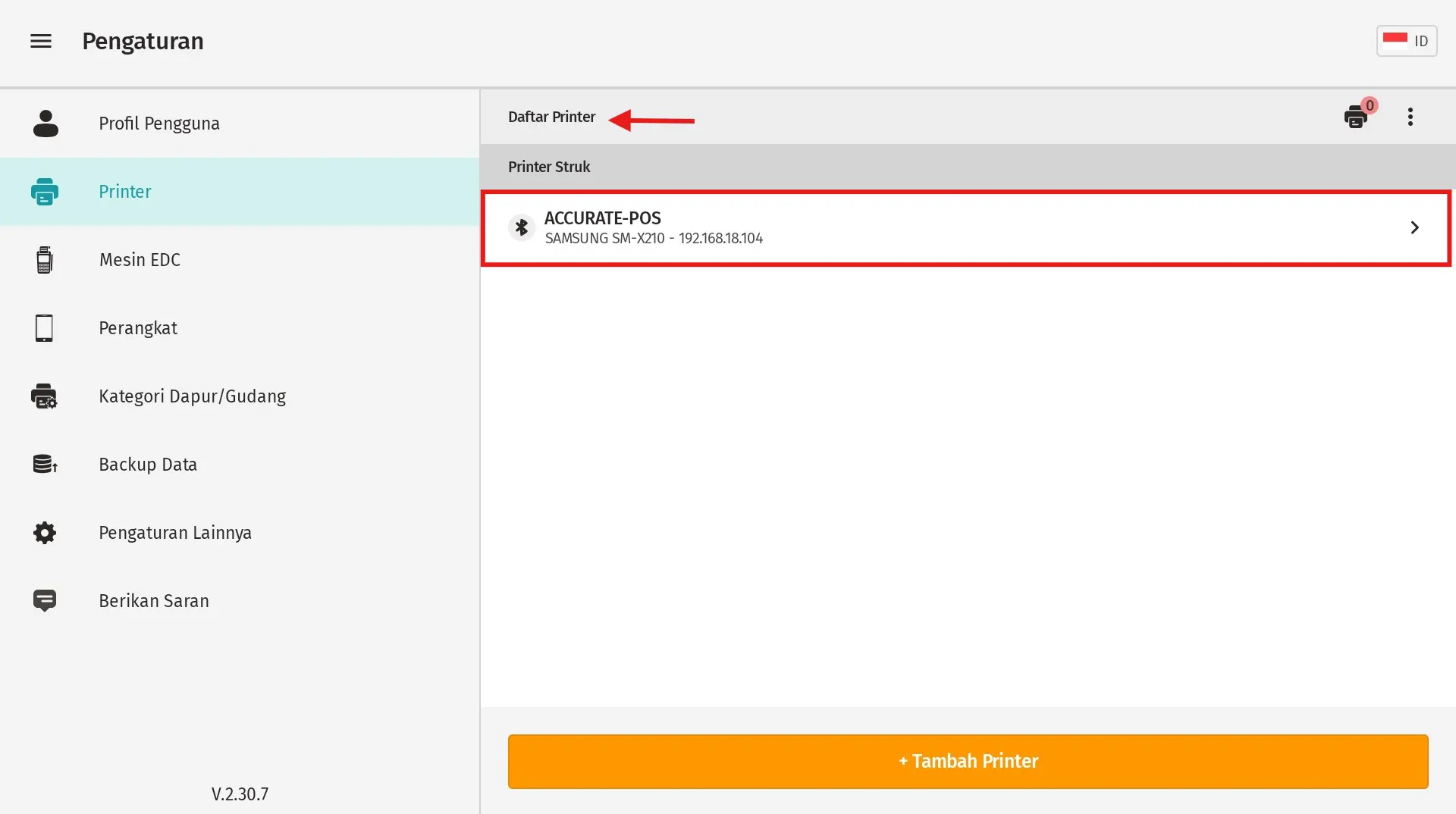
Task: Select Printer in the settings sidebar
Action: tap(125, 192)
